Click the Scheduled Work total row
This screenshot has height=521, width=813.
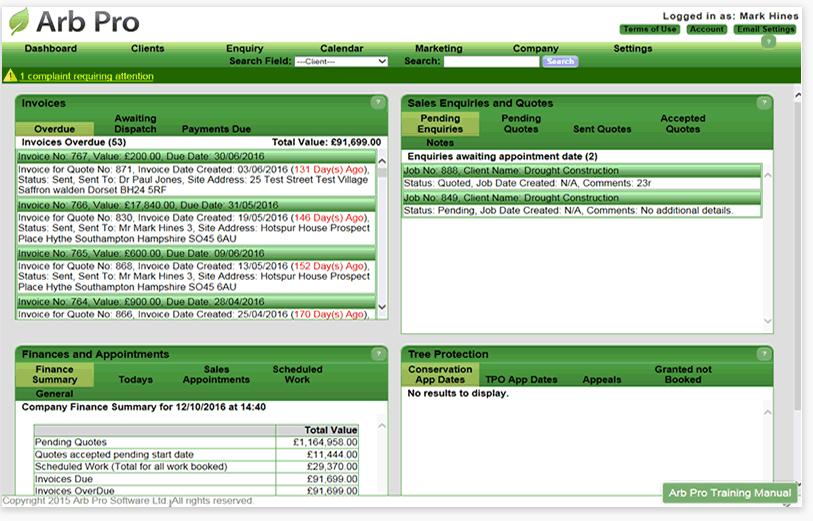pos(197,467)
